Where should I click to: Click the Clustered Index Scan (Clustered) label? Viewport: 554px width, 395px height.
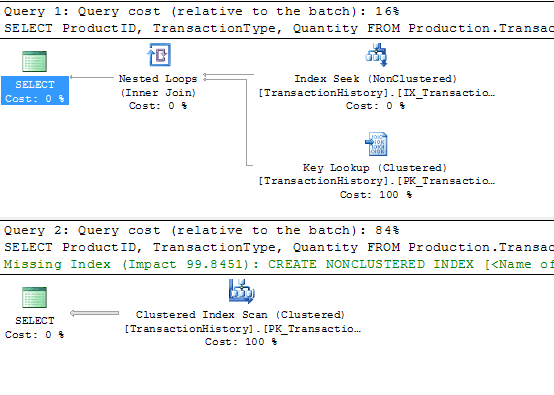(240, 315)
